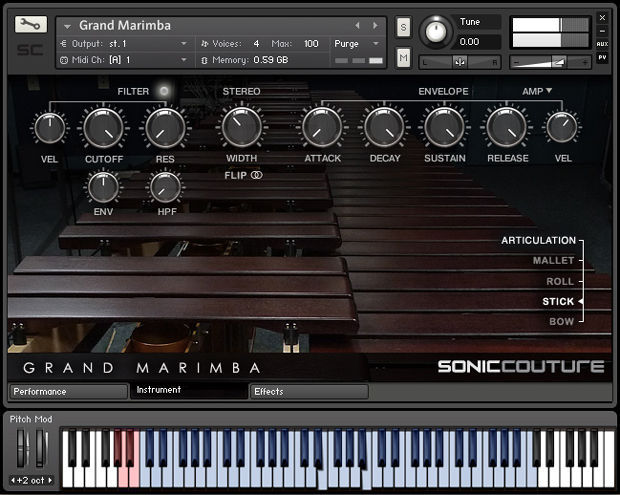Click the output level meter

[x=550, y=32]
